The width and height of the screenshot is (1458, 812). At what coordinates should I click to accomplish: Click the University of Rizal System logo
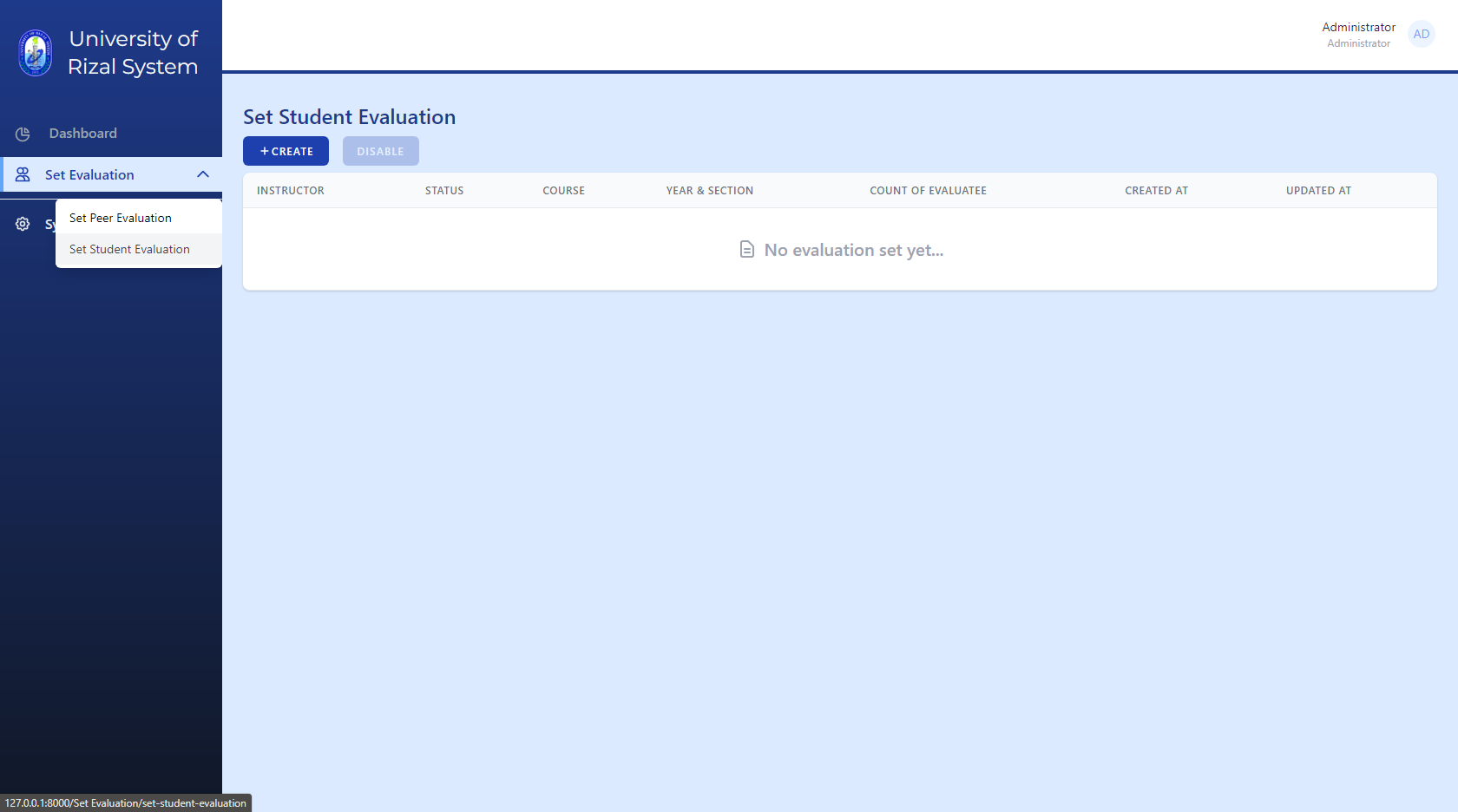(35, 52)
